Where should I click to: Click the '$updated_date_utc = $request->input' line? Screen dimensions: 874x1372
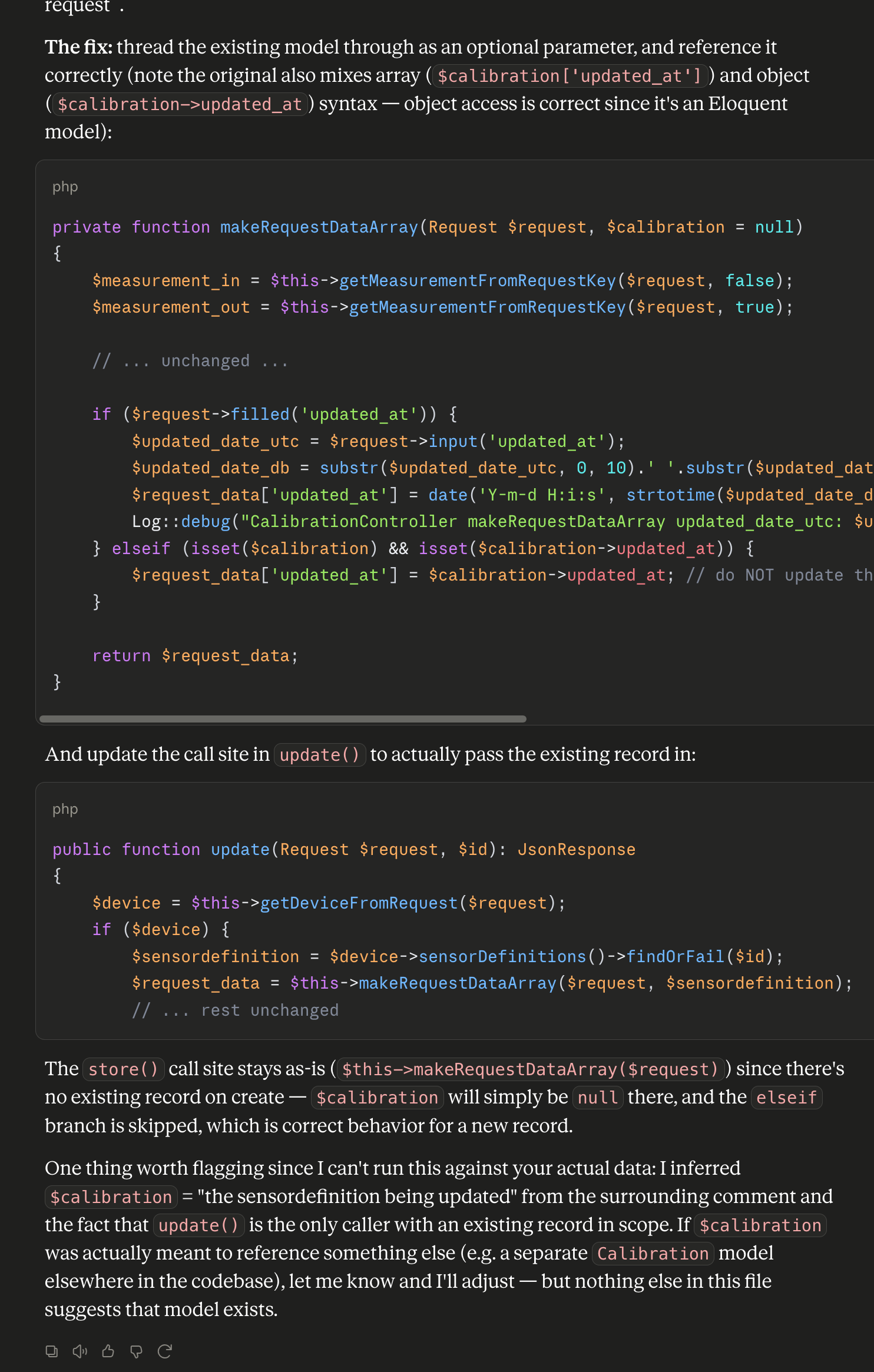[x=378, y=441]
